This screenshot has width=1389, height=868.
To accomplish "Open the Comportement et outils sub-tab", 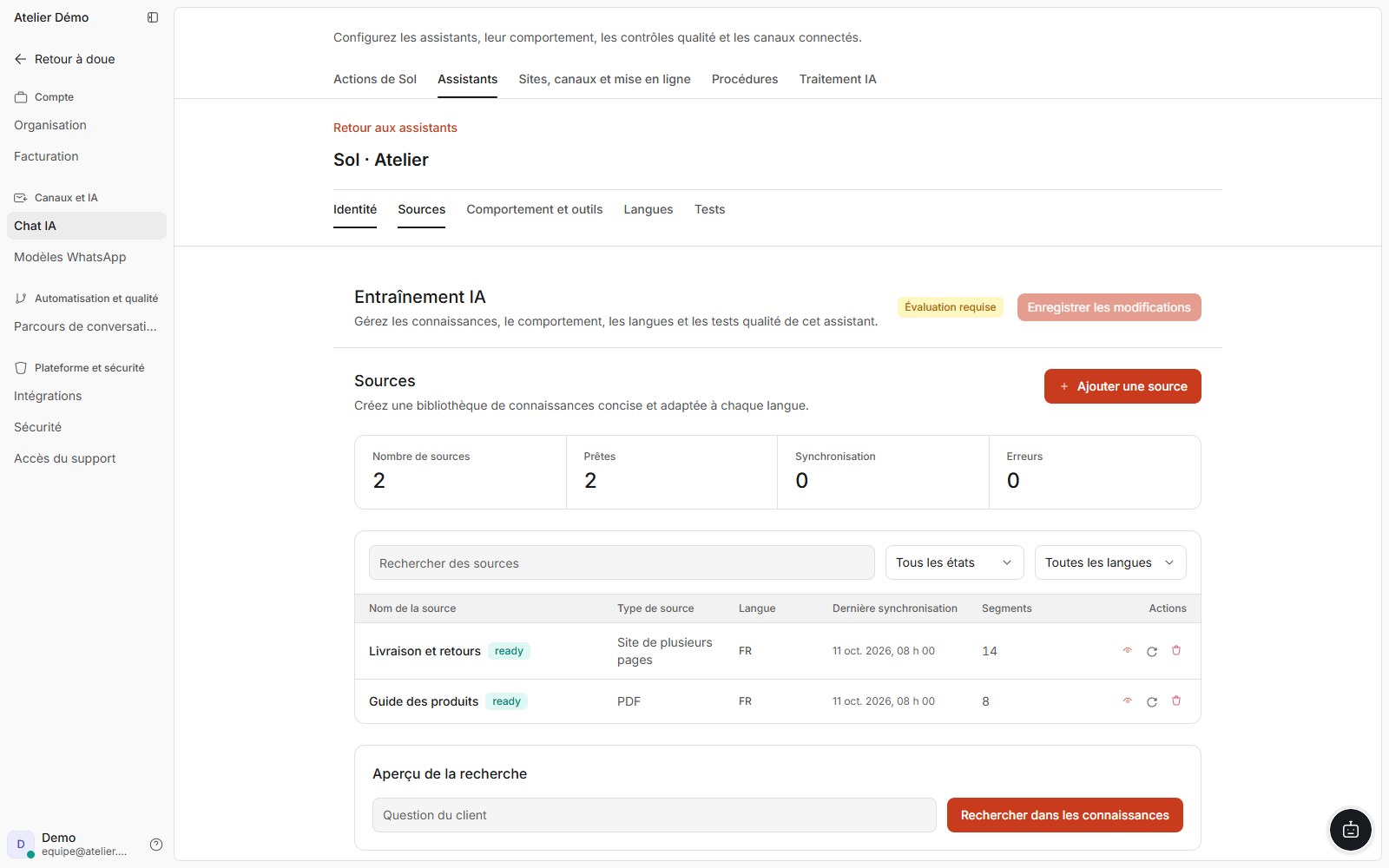I will (x=535, y=209).
